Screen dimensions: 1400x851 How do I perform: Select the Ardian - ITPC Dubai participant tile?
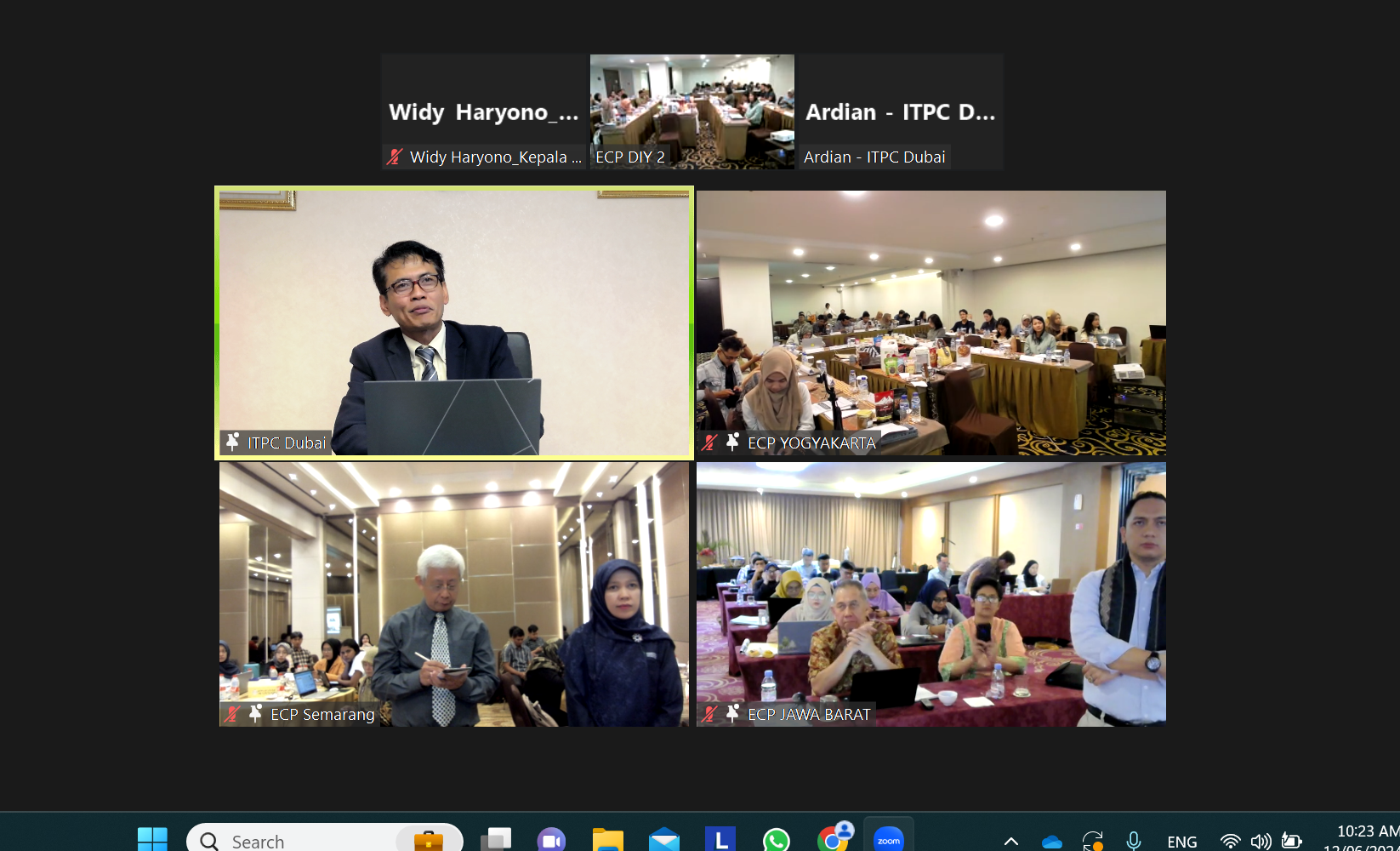click(901, 111)
